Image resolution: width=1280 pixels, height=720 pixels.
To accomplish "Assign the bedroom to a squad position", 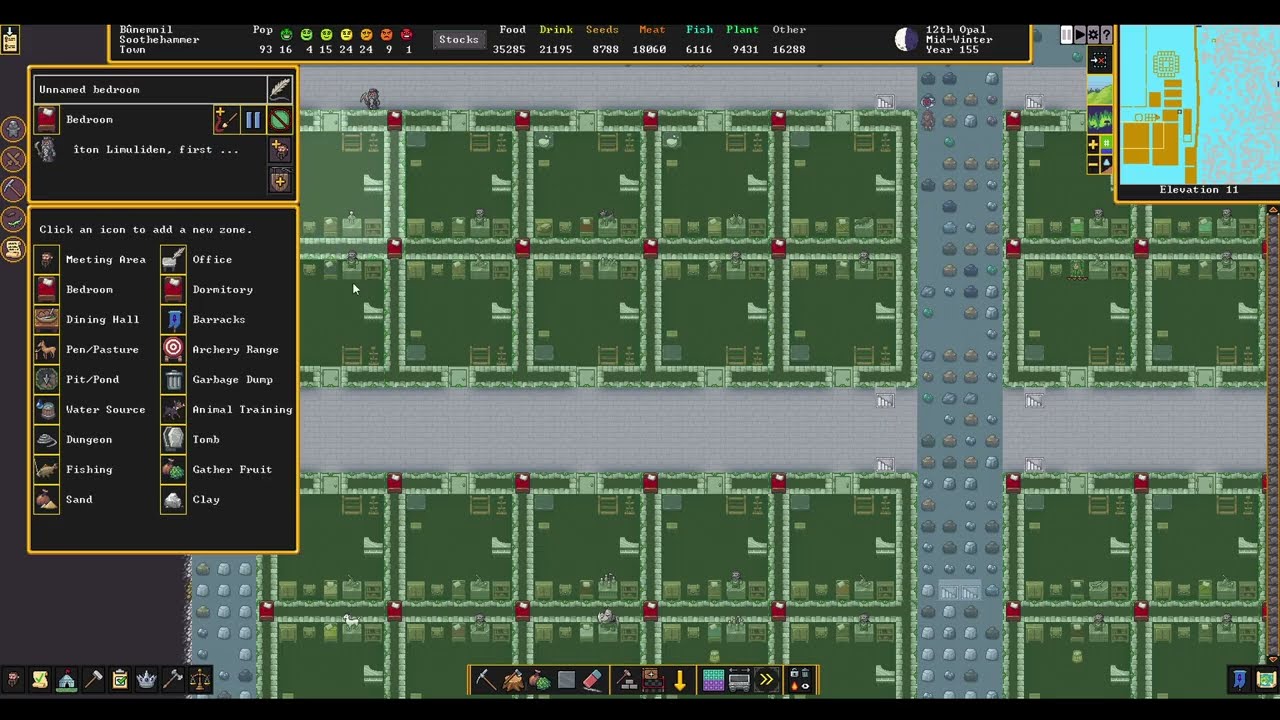I will (x=280, y=181).
